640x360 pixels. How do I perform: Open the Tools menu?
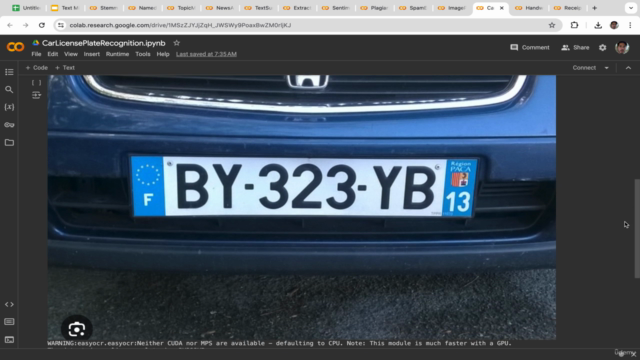142,54
